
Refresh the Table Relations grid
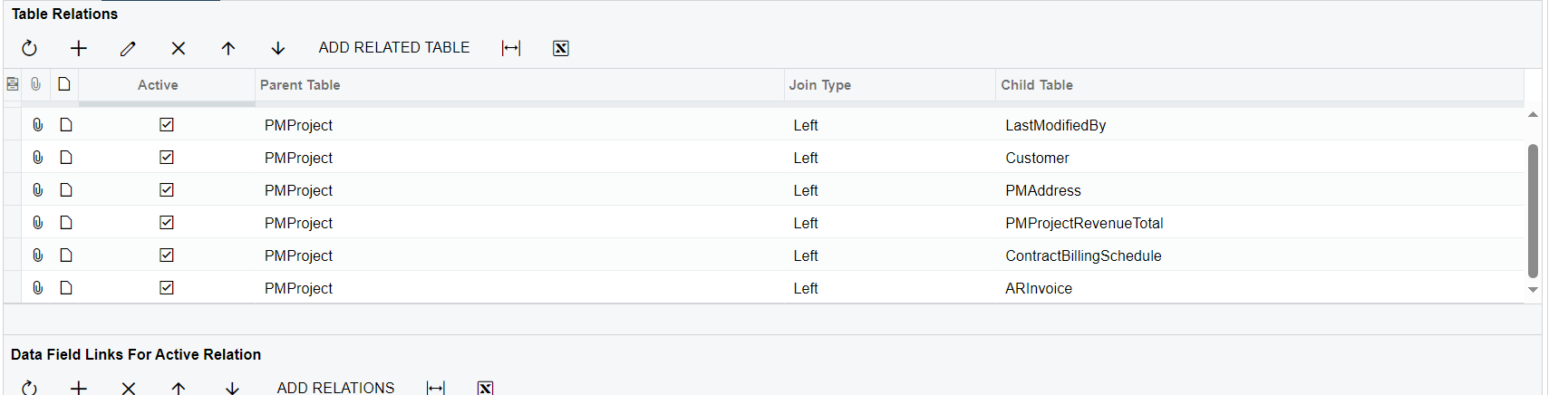tap(30, 48)
